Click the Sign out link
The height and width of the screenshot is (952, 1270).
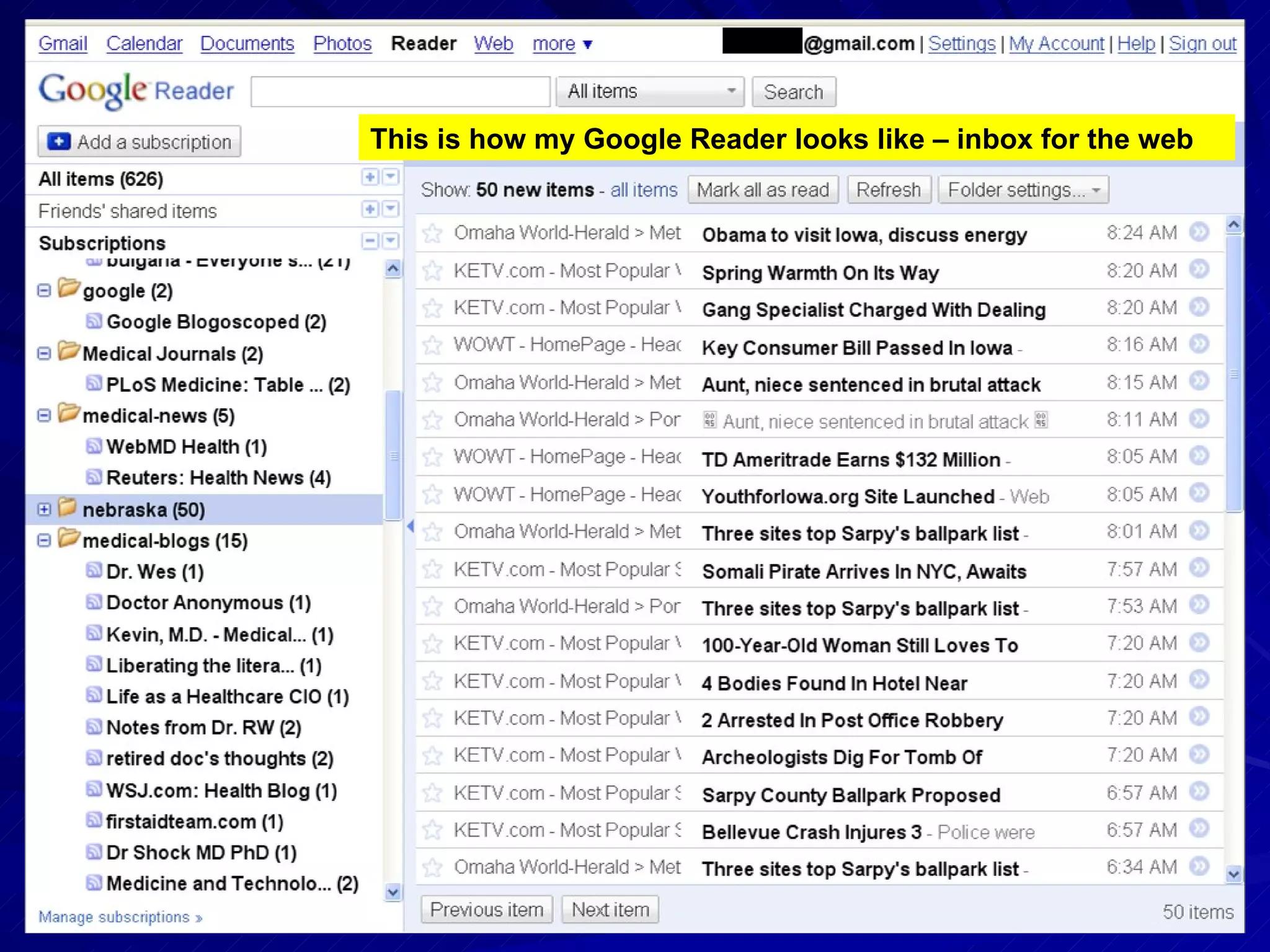coord(1202,44)
